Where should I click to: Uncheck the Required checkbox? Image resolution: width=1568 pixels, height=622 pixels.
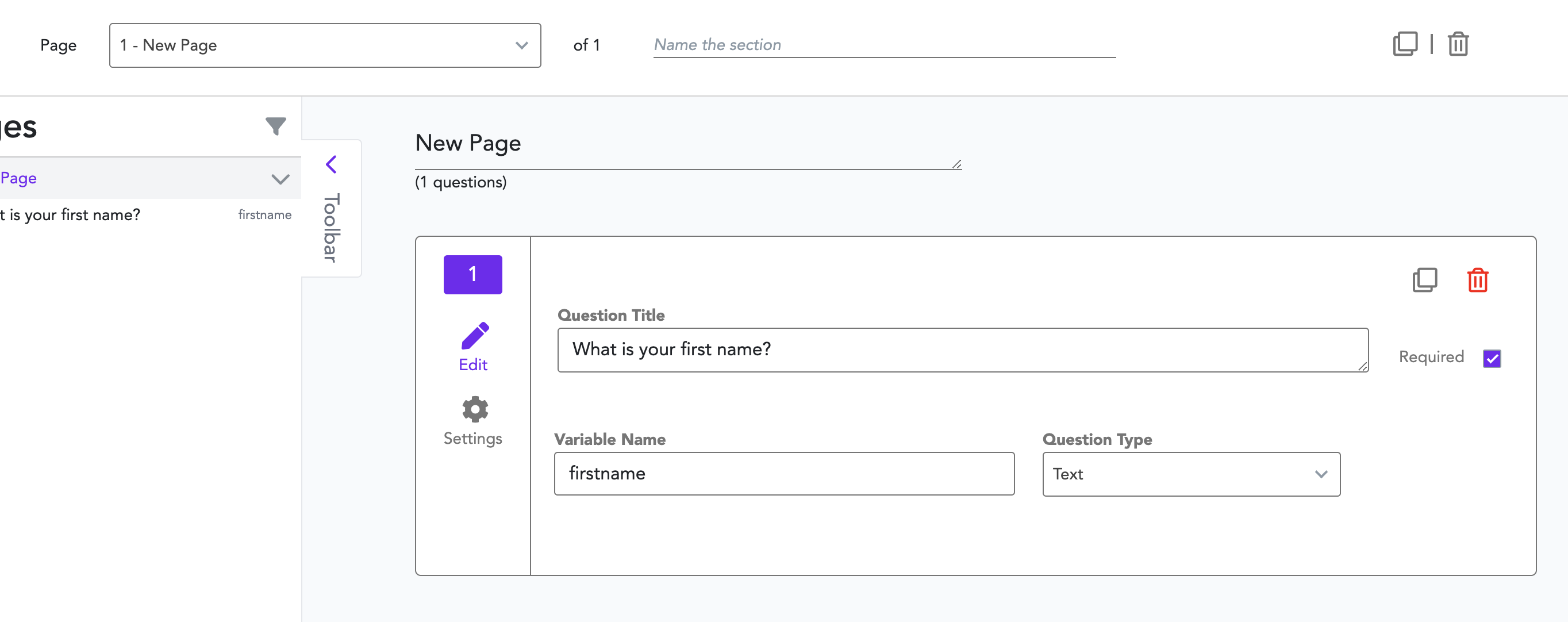pyautogui.click(x=1492, y=358)
